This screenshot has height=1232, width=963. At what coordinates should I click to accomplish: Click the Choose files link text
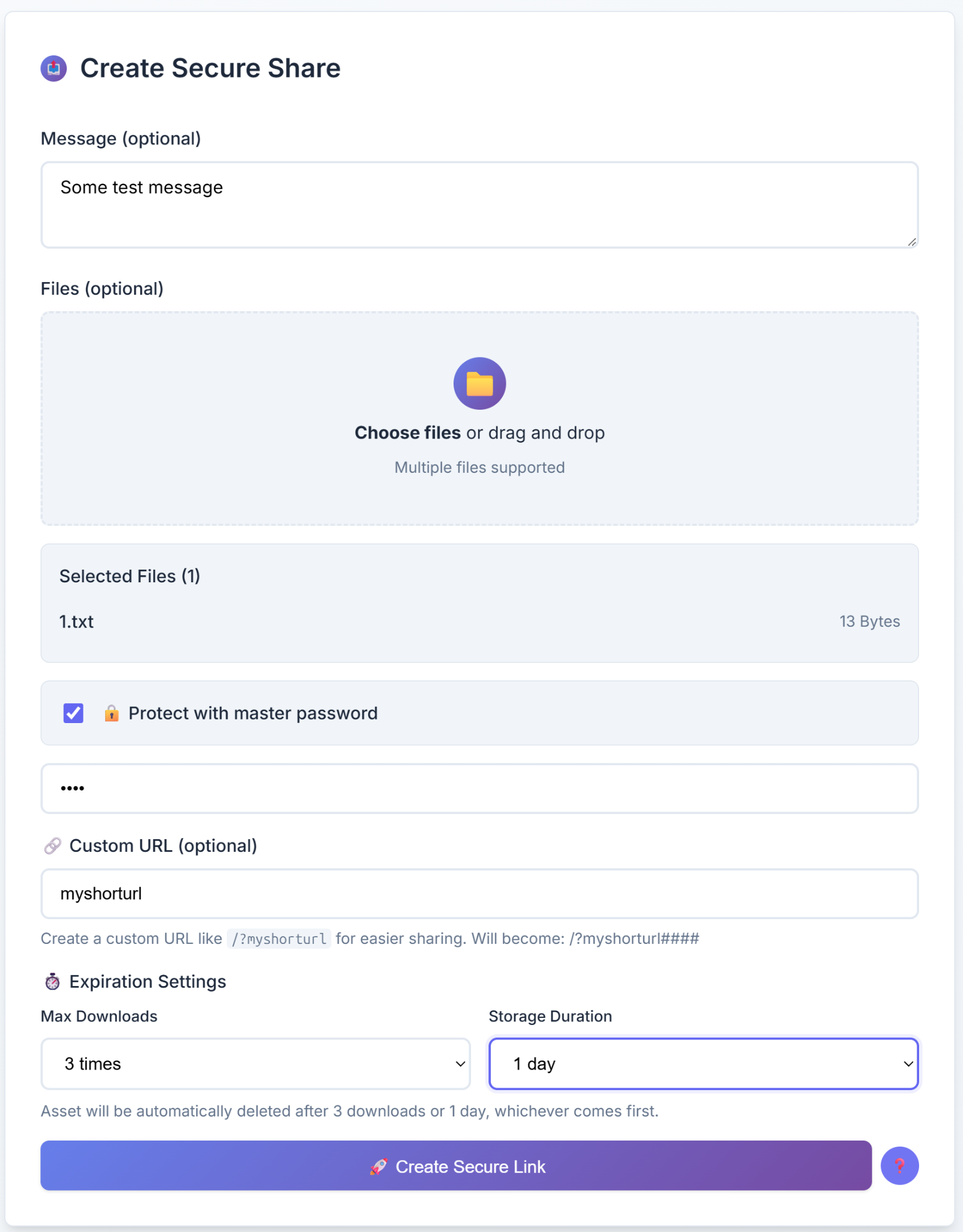407,433
